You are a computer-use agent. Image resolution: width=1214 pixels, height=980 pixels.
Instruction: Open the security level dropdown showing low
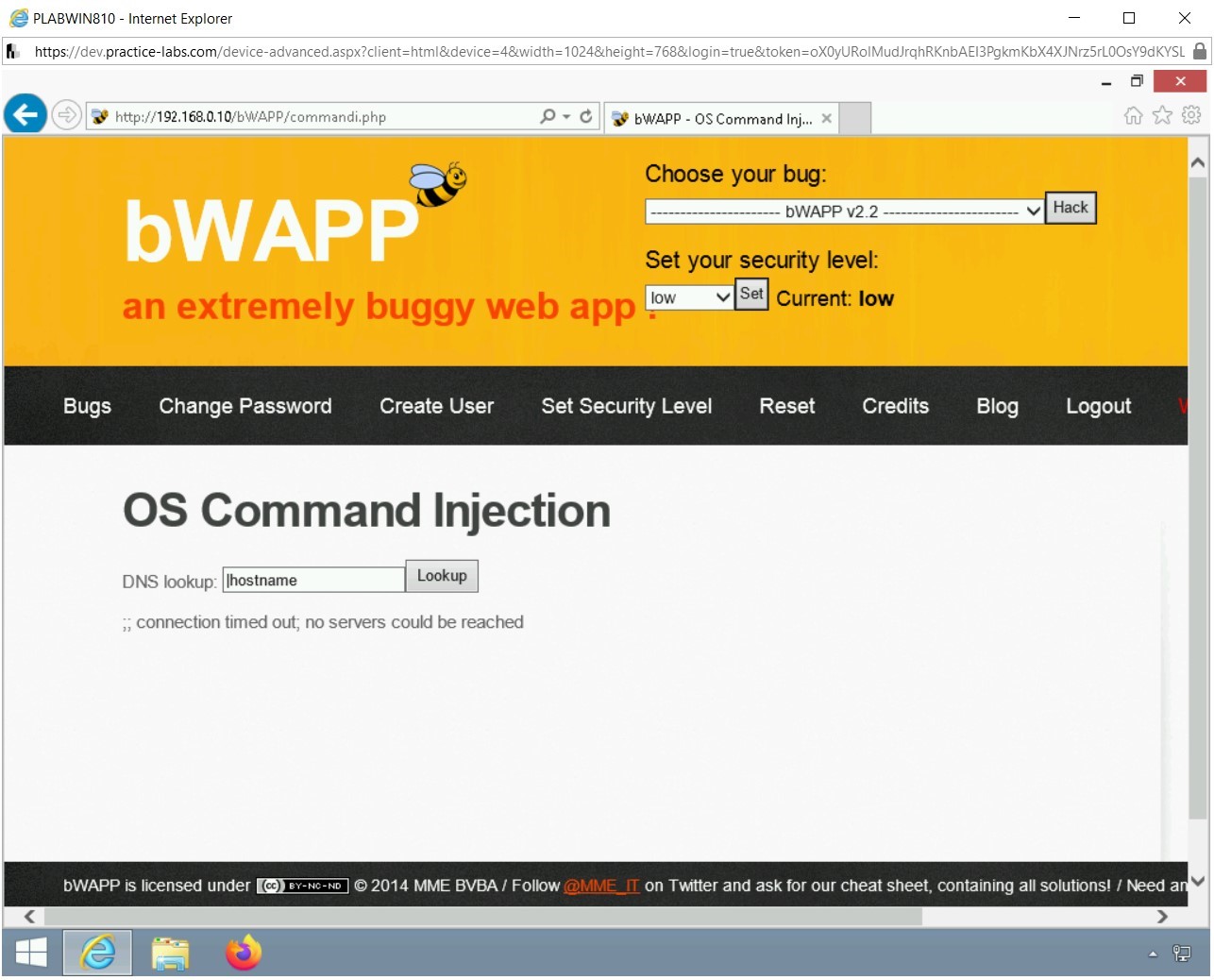[688, 296]
